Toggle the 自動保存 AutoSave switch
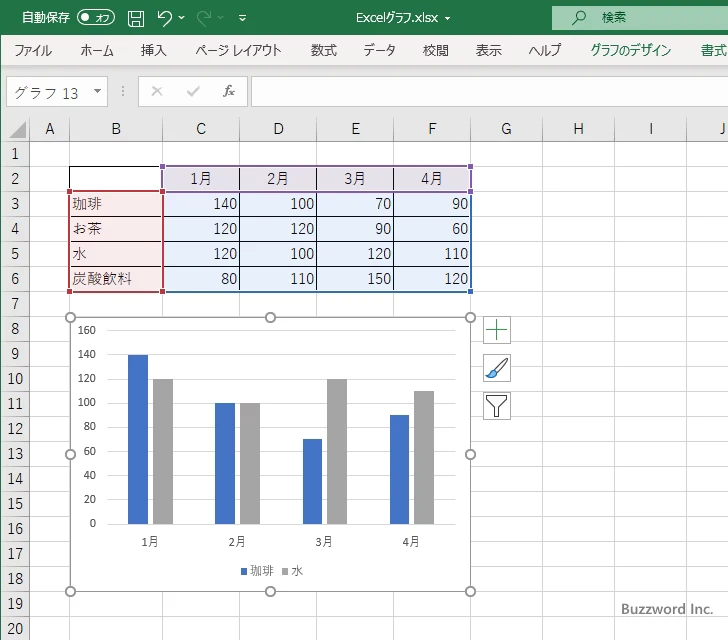 point(96,18)
